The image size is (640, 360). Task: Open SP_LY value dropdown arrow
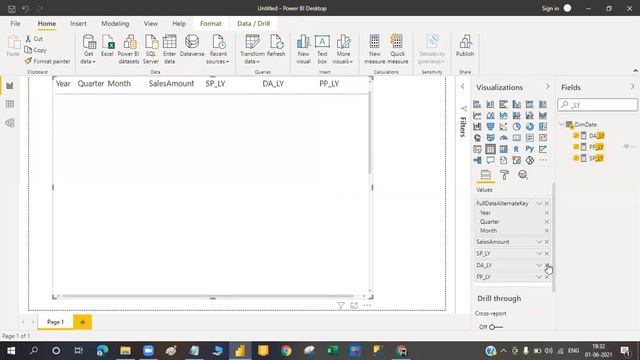click(539, 253)
